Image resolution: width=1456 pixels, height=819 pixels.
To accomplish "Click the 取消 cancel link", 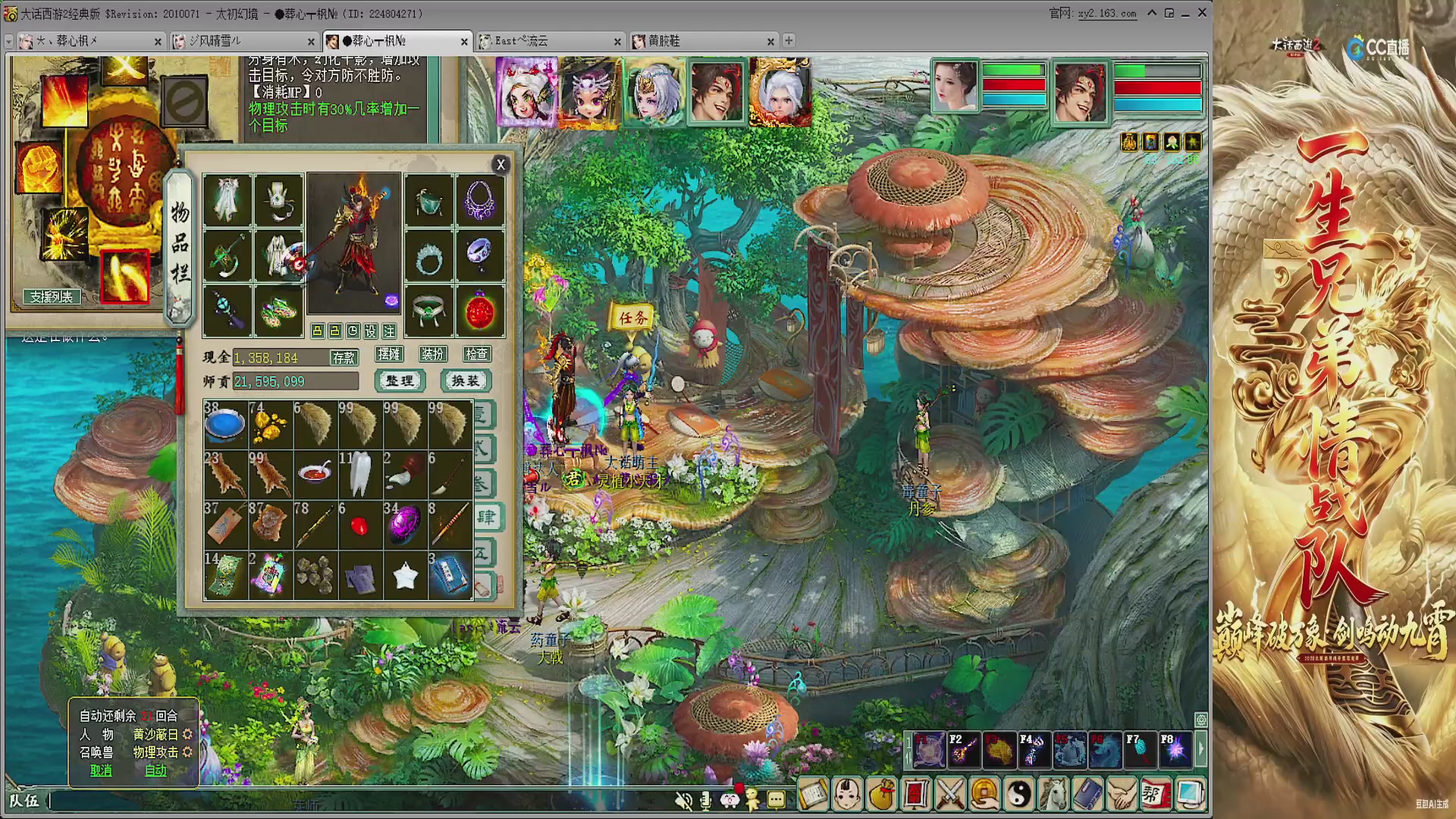I will coord(101,770).
